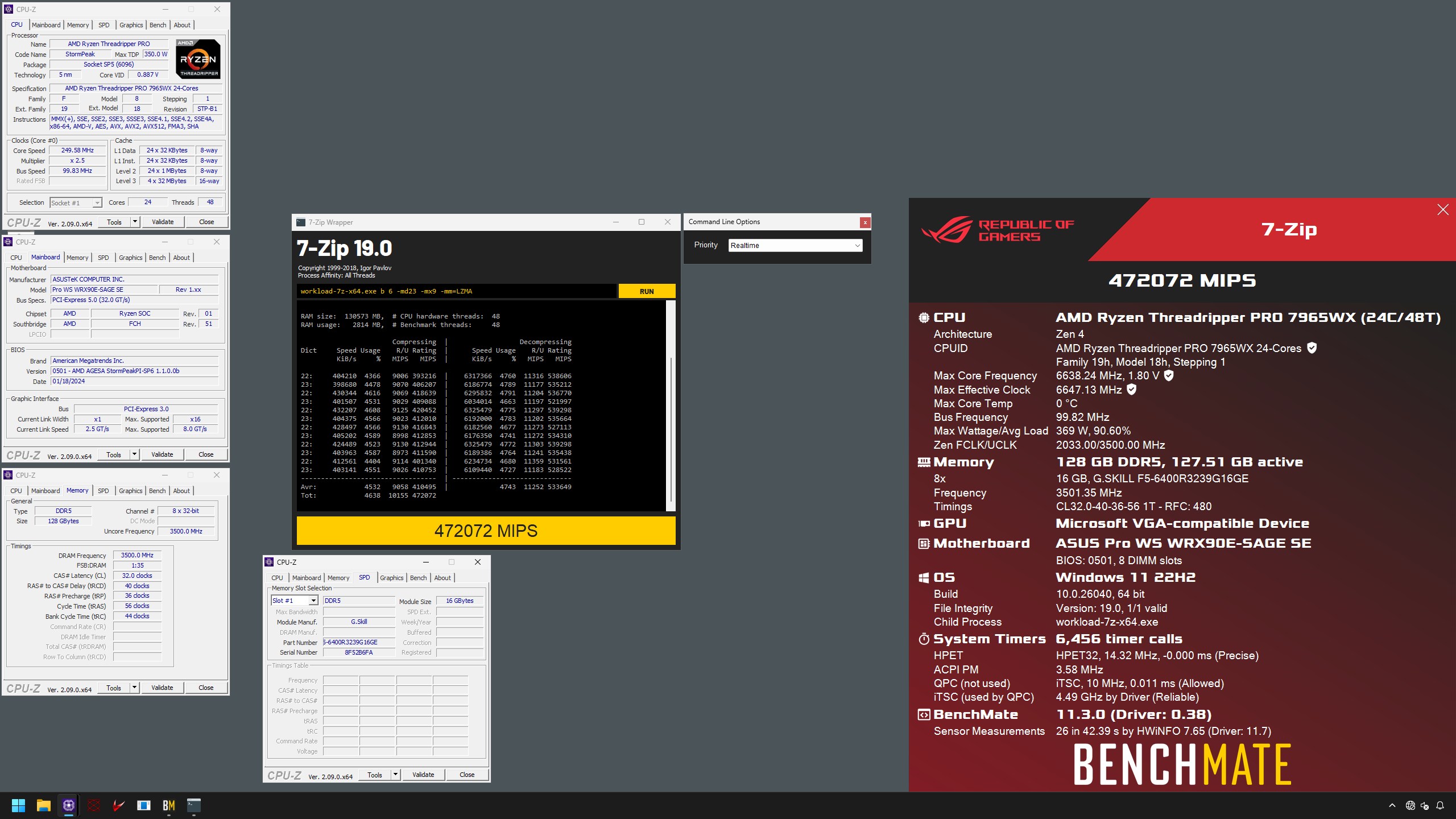Select the Memory tab in the SPD CPU-Z window
Screen dimensions: 1456x819
coord(338,578)
